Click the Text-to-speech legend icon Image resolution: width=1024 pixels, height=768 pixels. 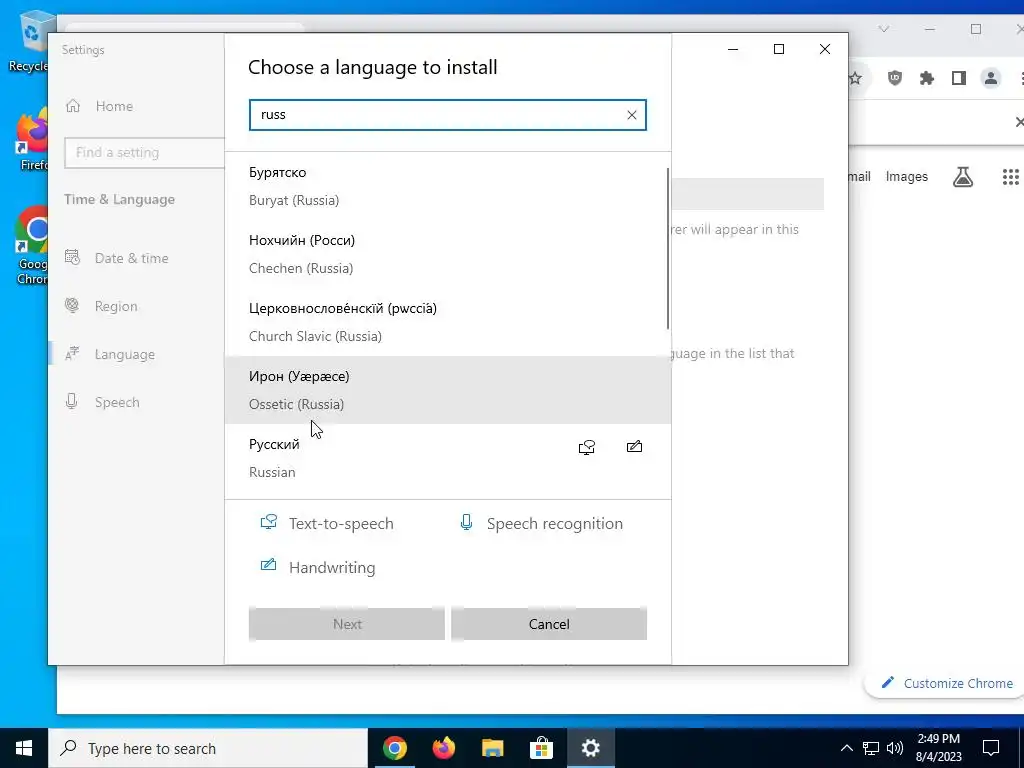pyautogui.click(x=268, y=522)
